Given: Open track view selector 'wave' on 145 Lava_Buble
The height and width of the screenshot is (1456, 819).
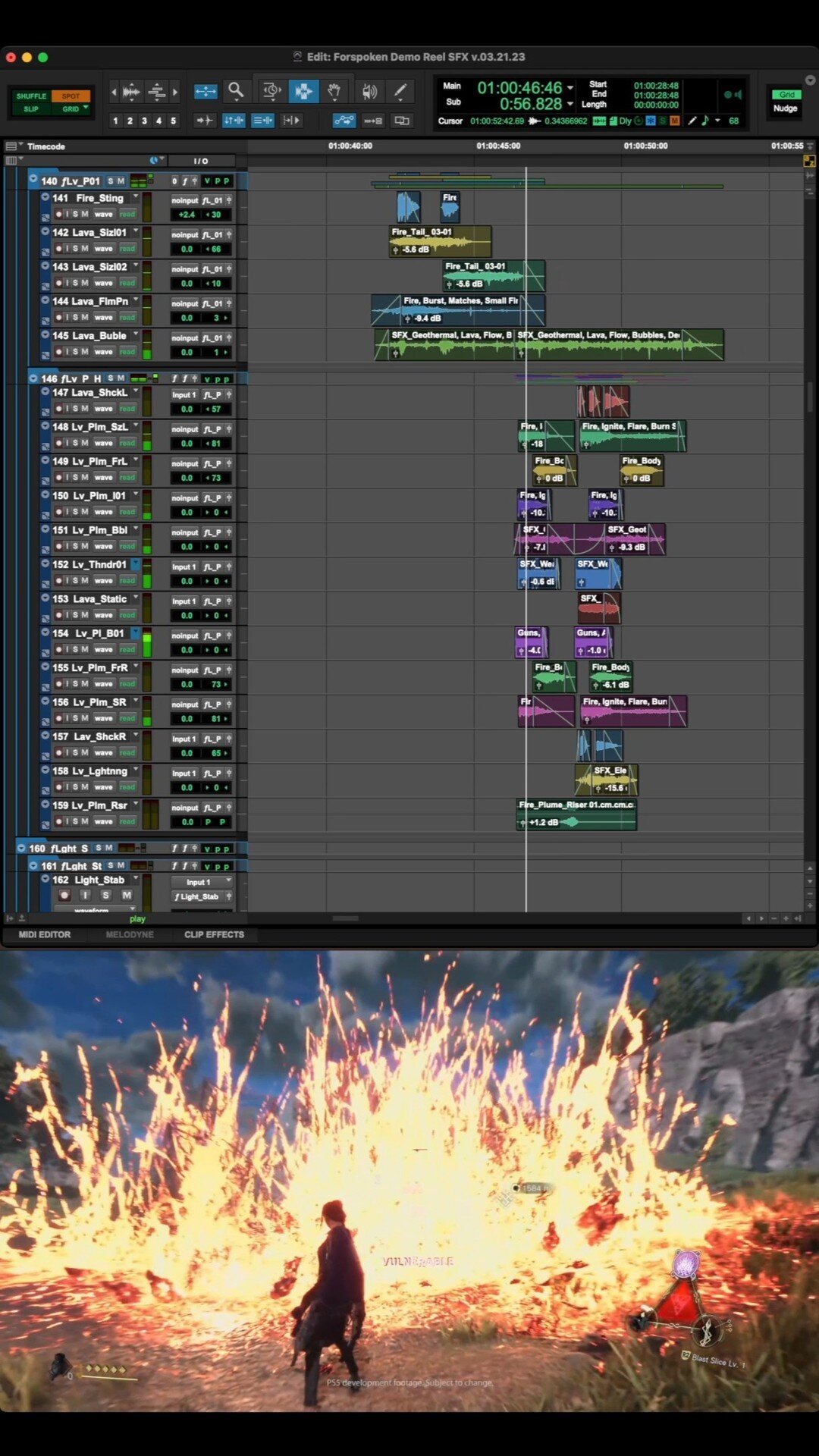Looking at the screenshot, I should click(104, 352).
